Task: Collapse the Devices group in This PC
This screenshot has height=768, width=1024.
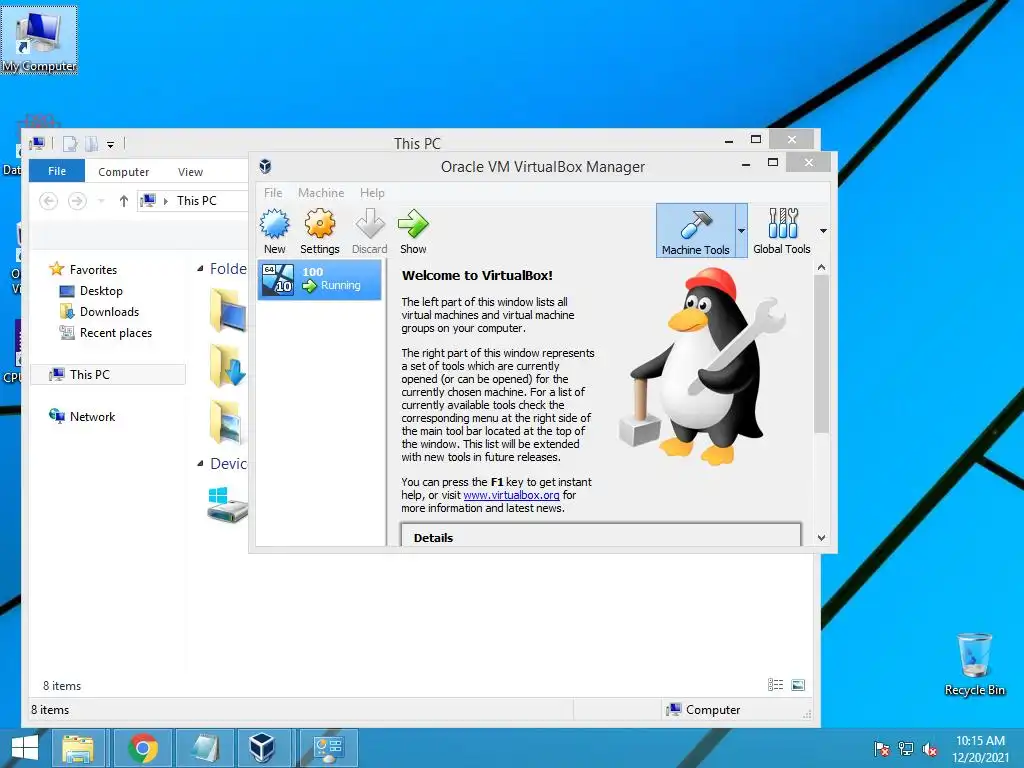Action: (x=200, y=464)
